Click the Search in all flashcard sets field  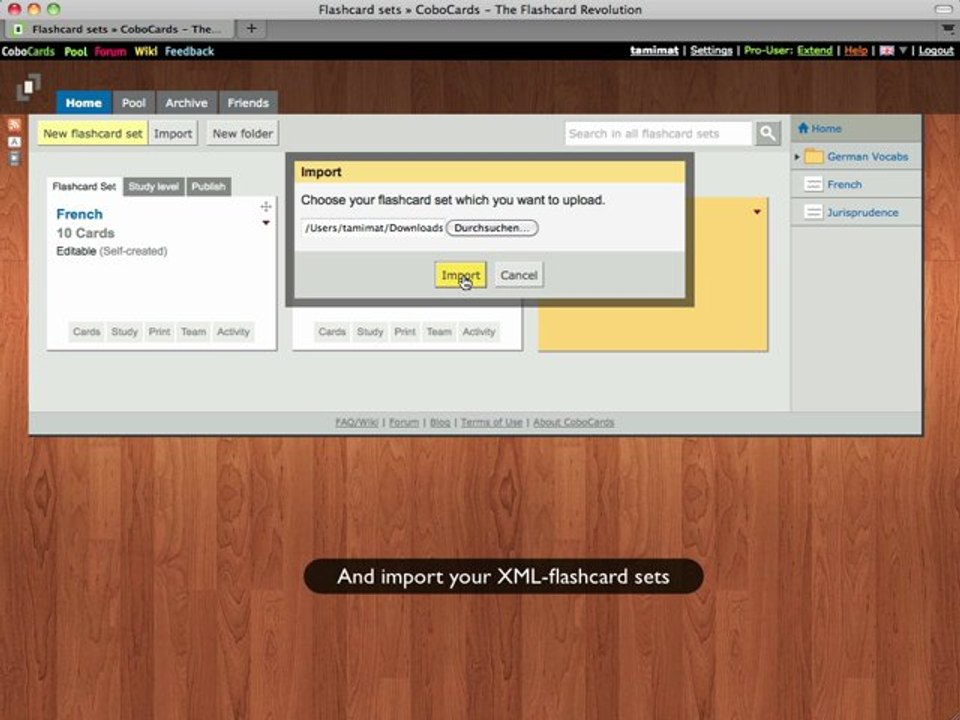[x=658, y=133]
